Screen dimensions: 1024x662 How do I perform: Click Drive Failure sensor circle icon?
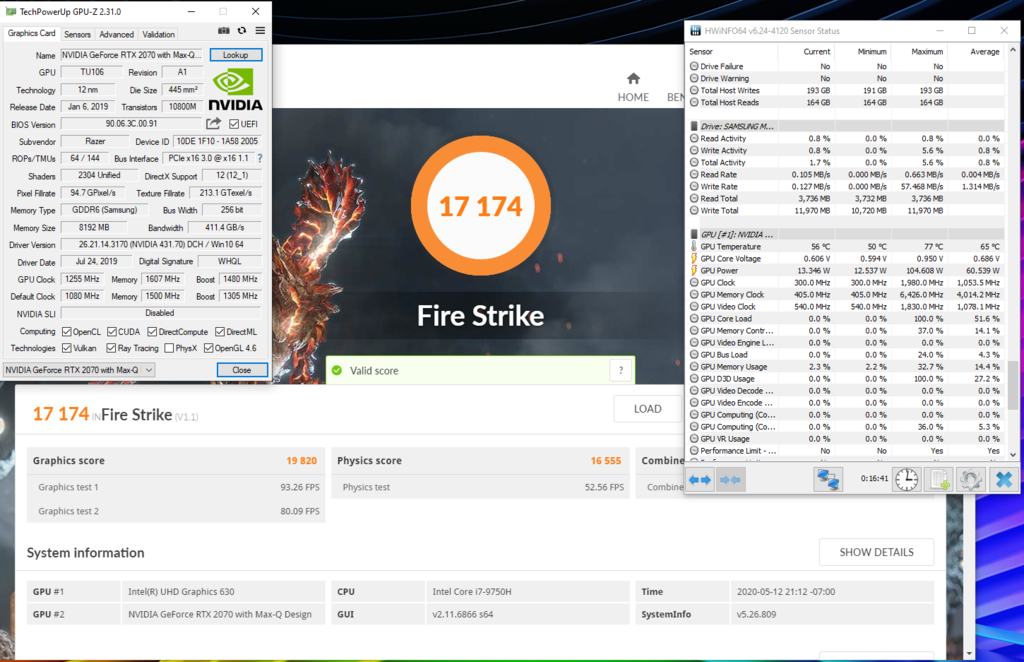click(x=694, y=66)
